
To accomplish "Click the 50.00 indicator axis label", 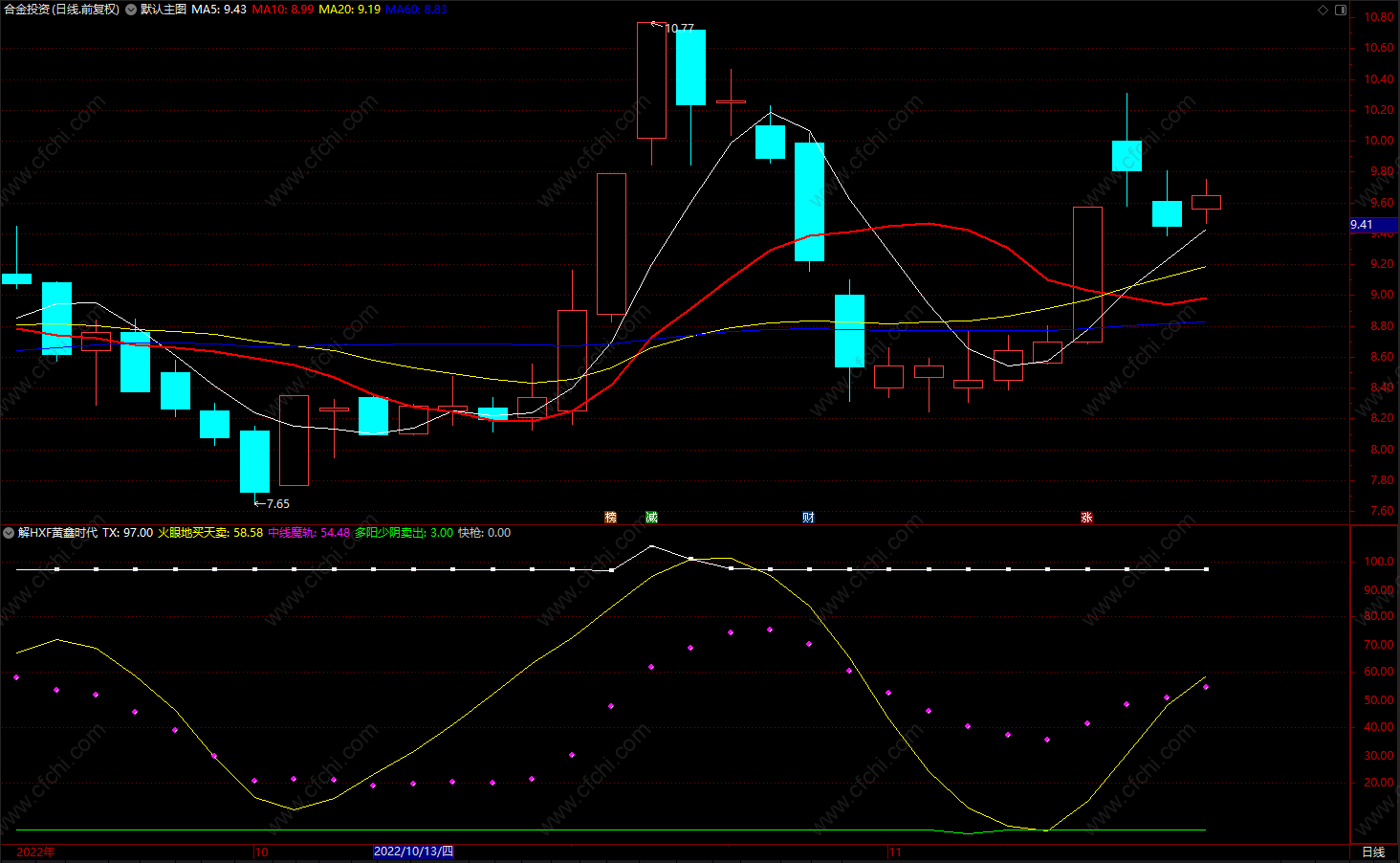I will (1379, 700).
